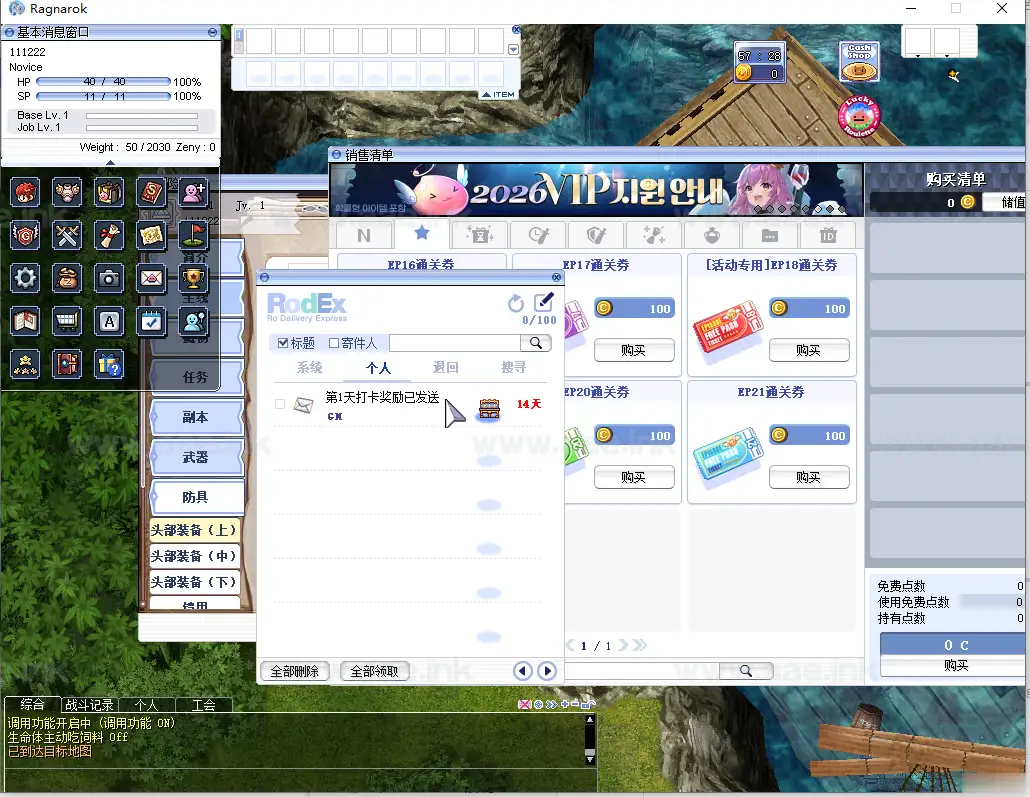1030x797 pixels.
Task: Open the character info icon with red-haired head
Action: 25,193
